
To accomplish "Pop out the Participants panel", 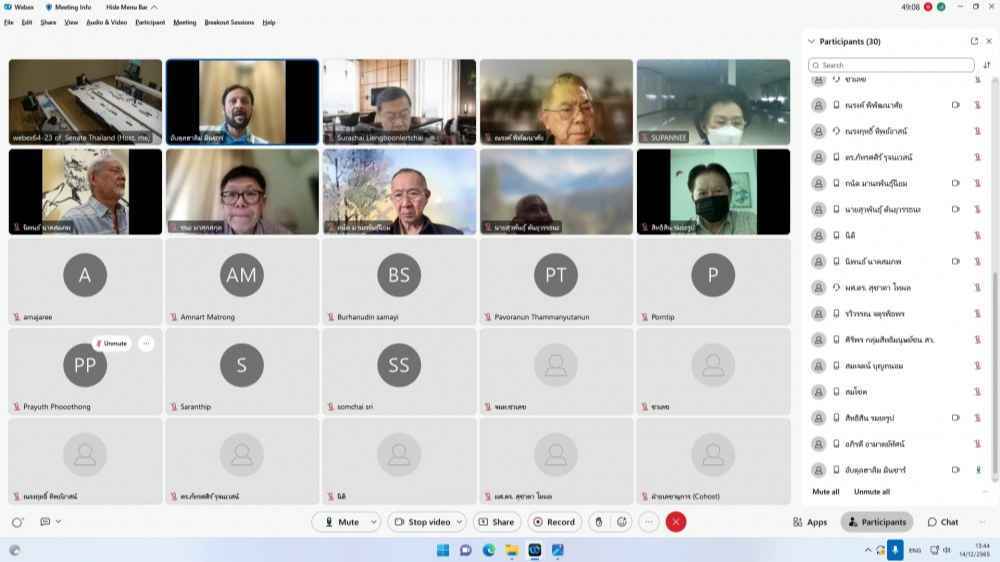I will click(974, 41).
